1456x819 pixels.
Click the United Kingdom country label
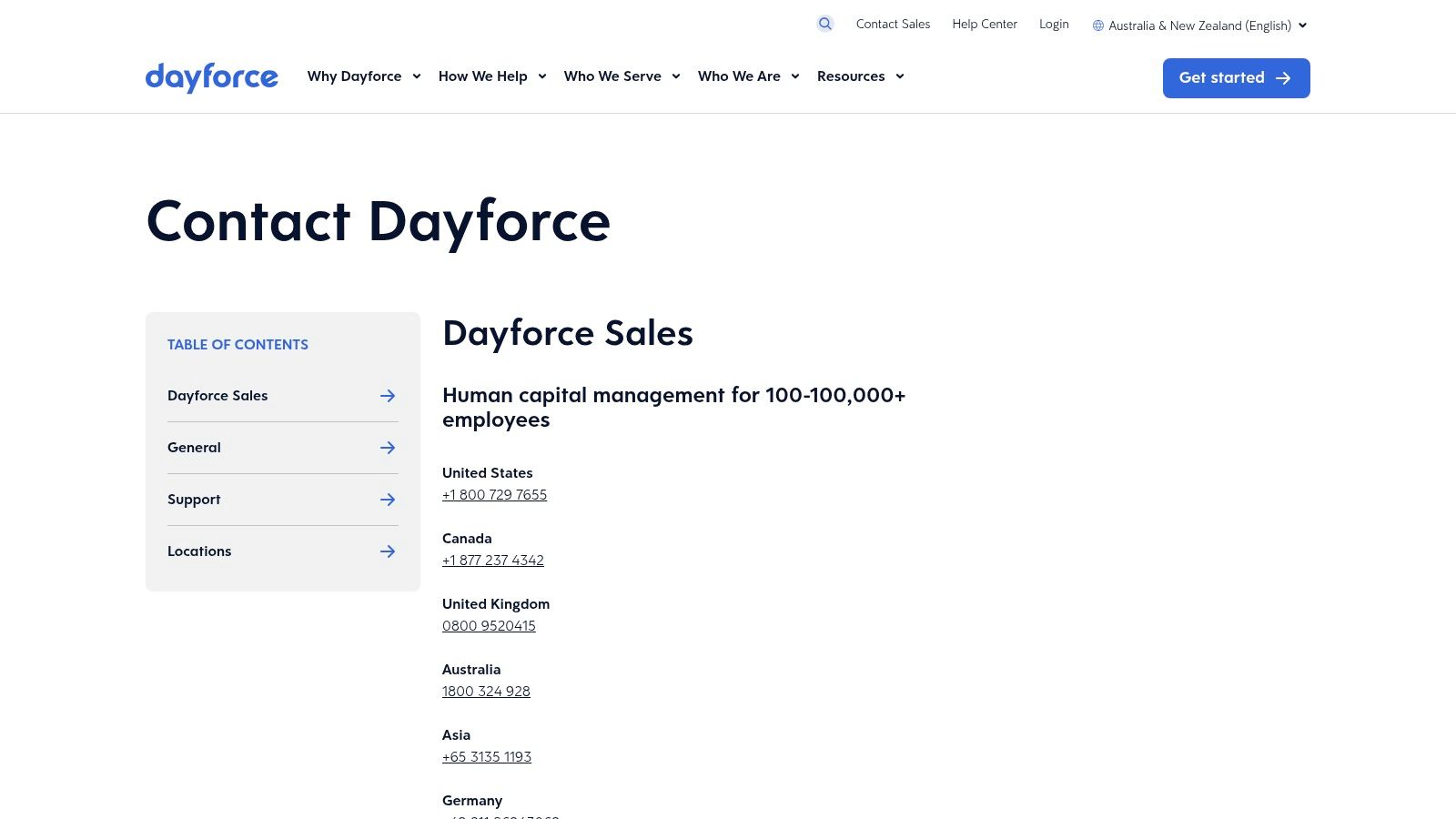496,604
